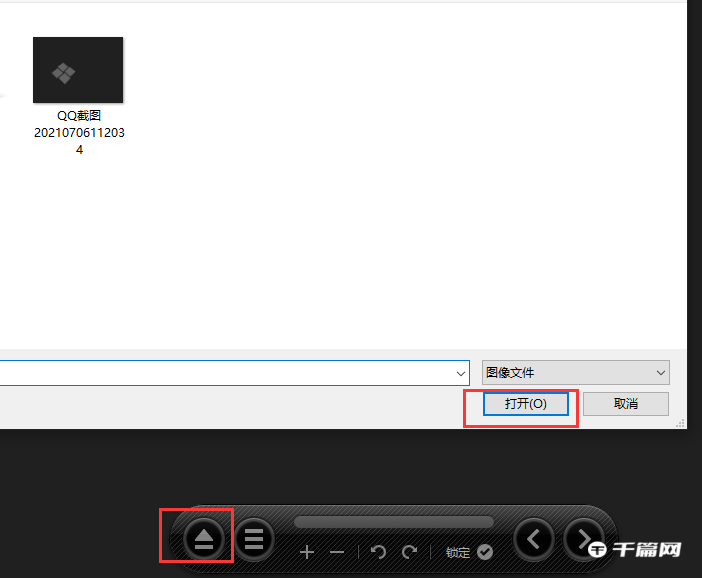Rotate image clockwise
The height and width of the screenshot is (578, 702).
pyautogui.click(x=409, y=552)
